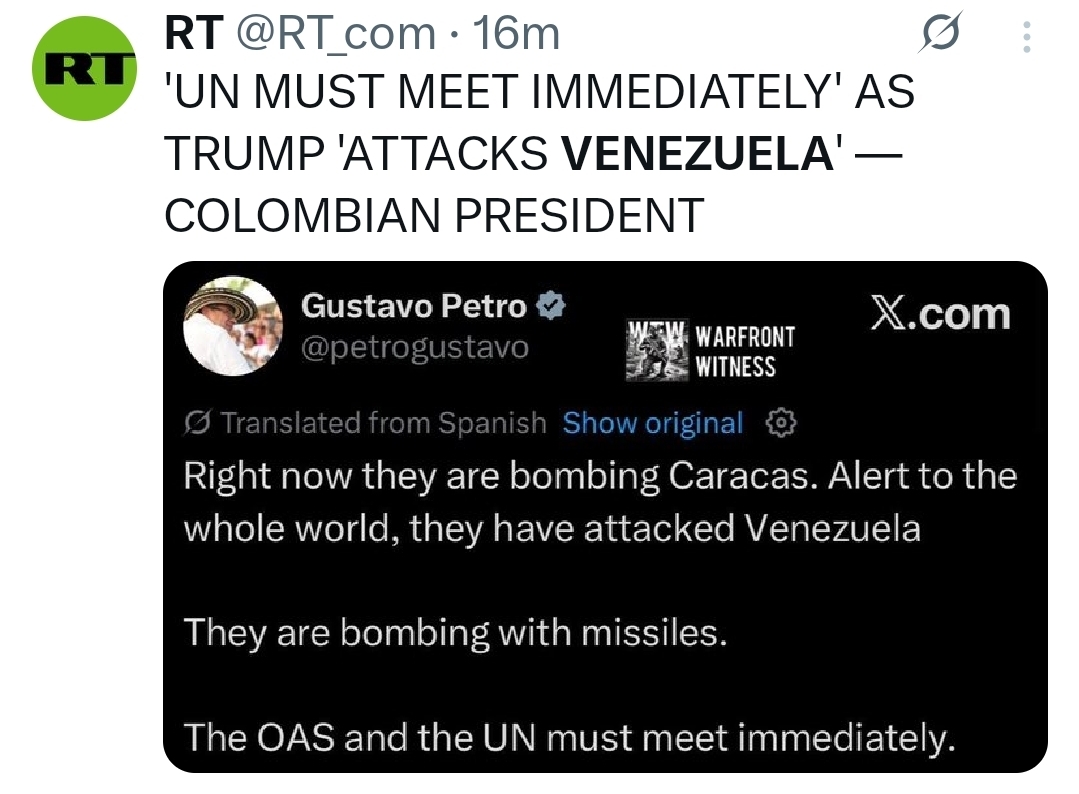Viewport: 1079px width, 794px height.
Task: Click the blue verified badge beside Gustavo Petro
Action: [x=553, y=306]
